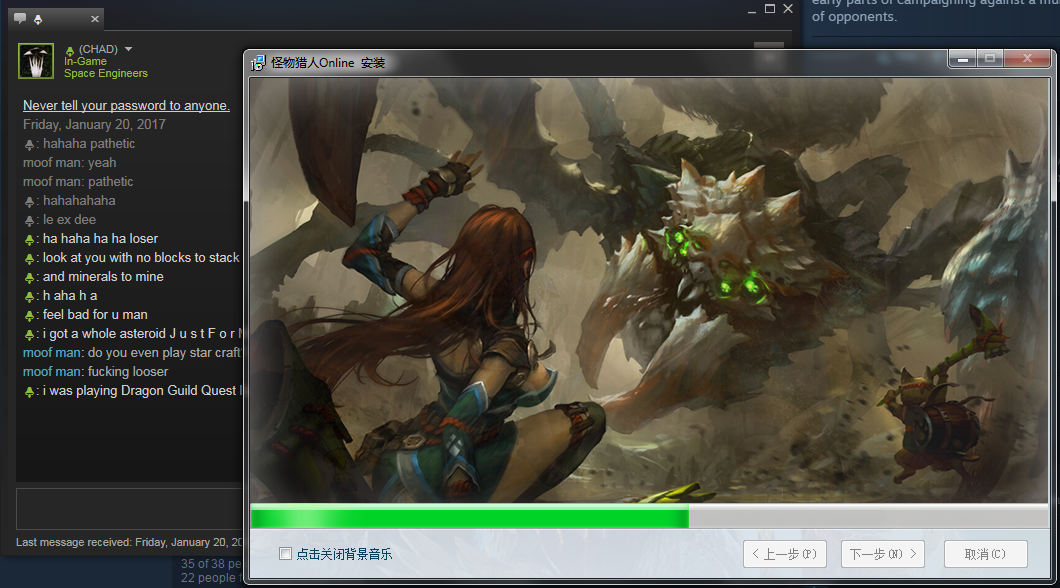The image size is (1060, 588).
Task: Click the 怪物猎人Online 安装 window title
Action: (328, 63)
